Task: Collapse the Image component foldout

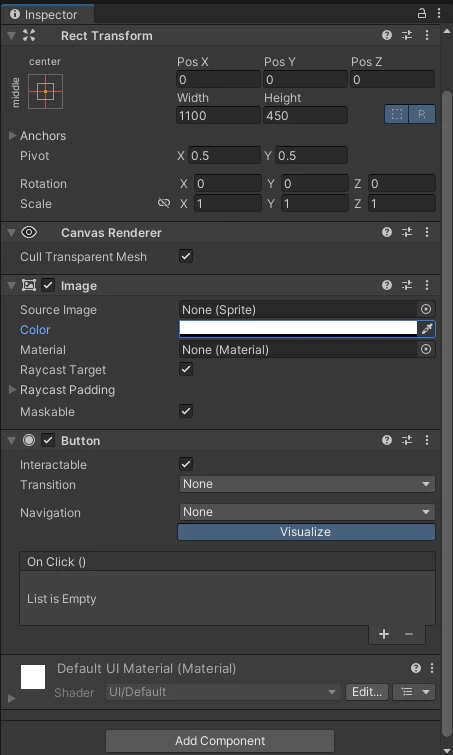Action: pos(12,286)
